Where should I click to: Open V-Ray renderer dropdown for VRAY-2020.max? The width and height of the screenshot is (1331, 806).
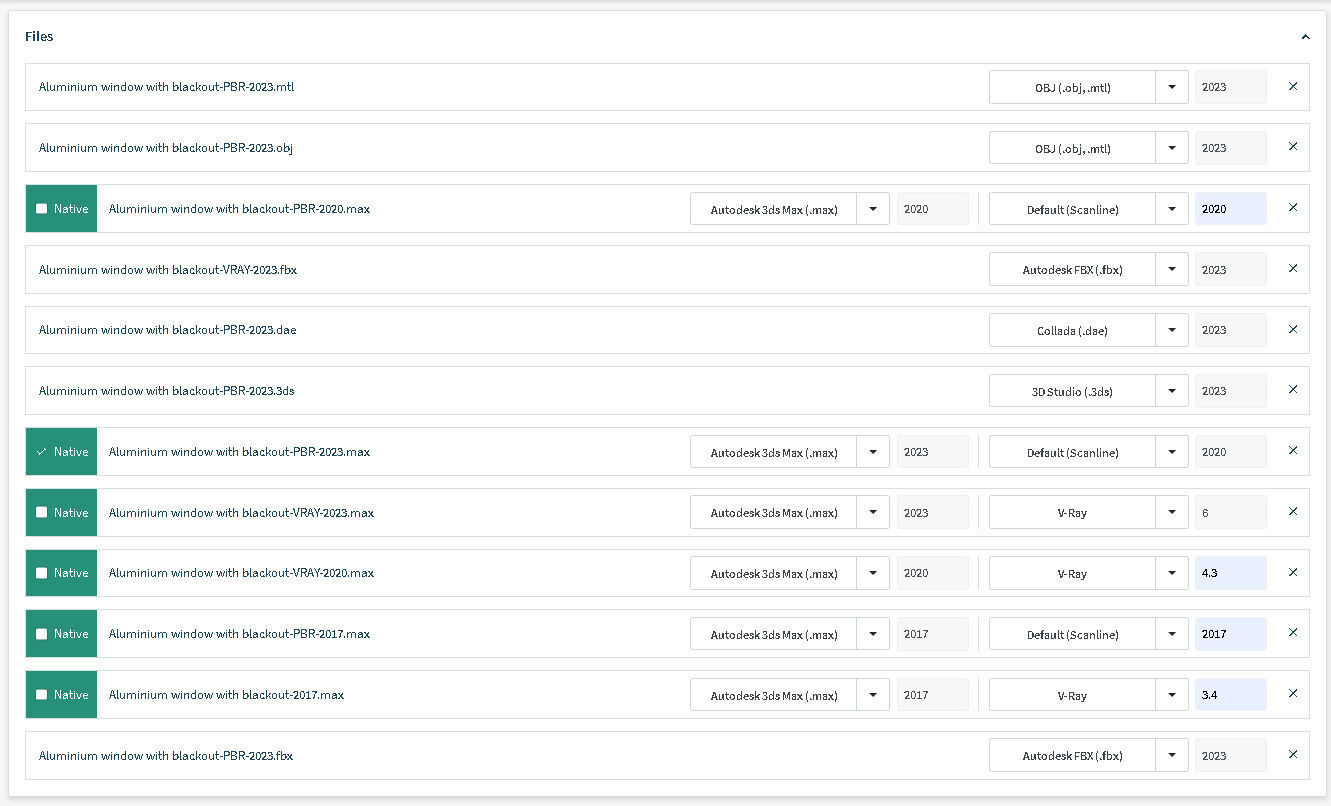click(1172, 573)
